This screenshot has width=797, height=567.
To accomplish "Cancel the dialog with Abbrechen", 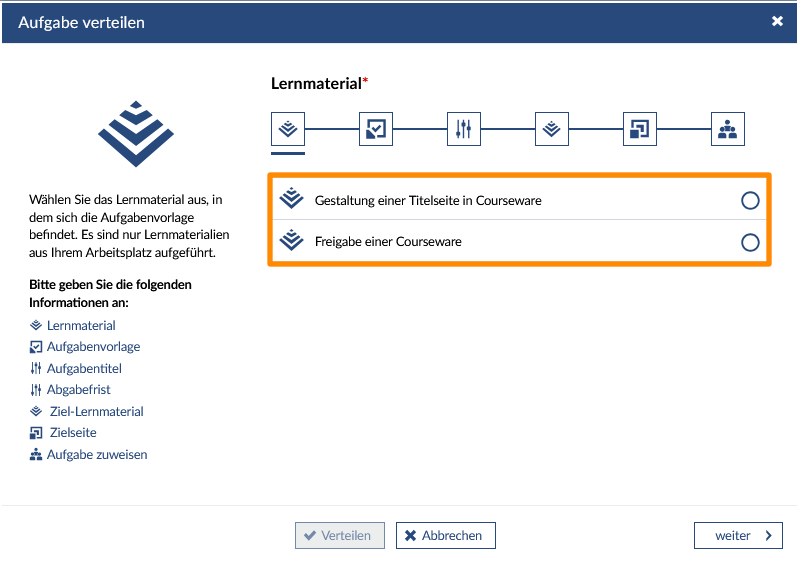I will [445, 536].
